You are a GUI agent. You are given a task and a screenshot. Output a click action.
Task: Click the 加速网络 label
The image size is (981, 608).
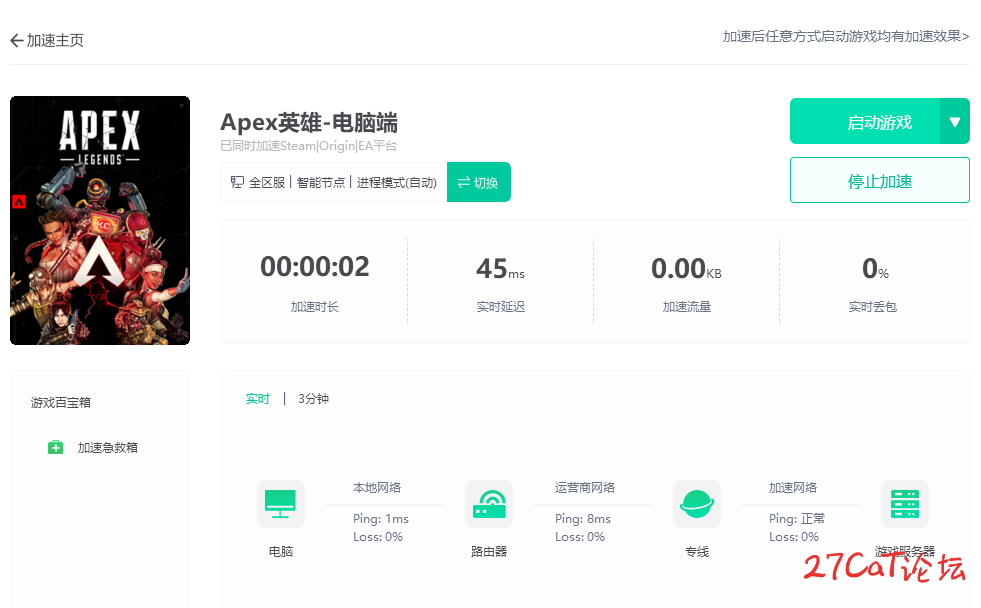[x=793, y=487]
